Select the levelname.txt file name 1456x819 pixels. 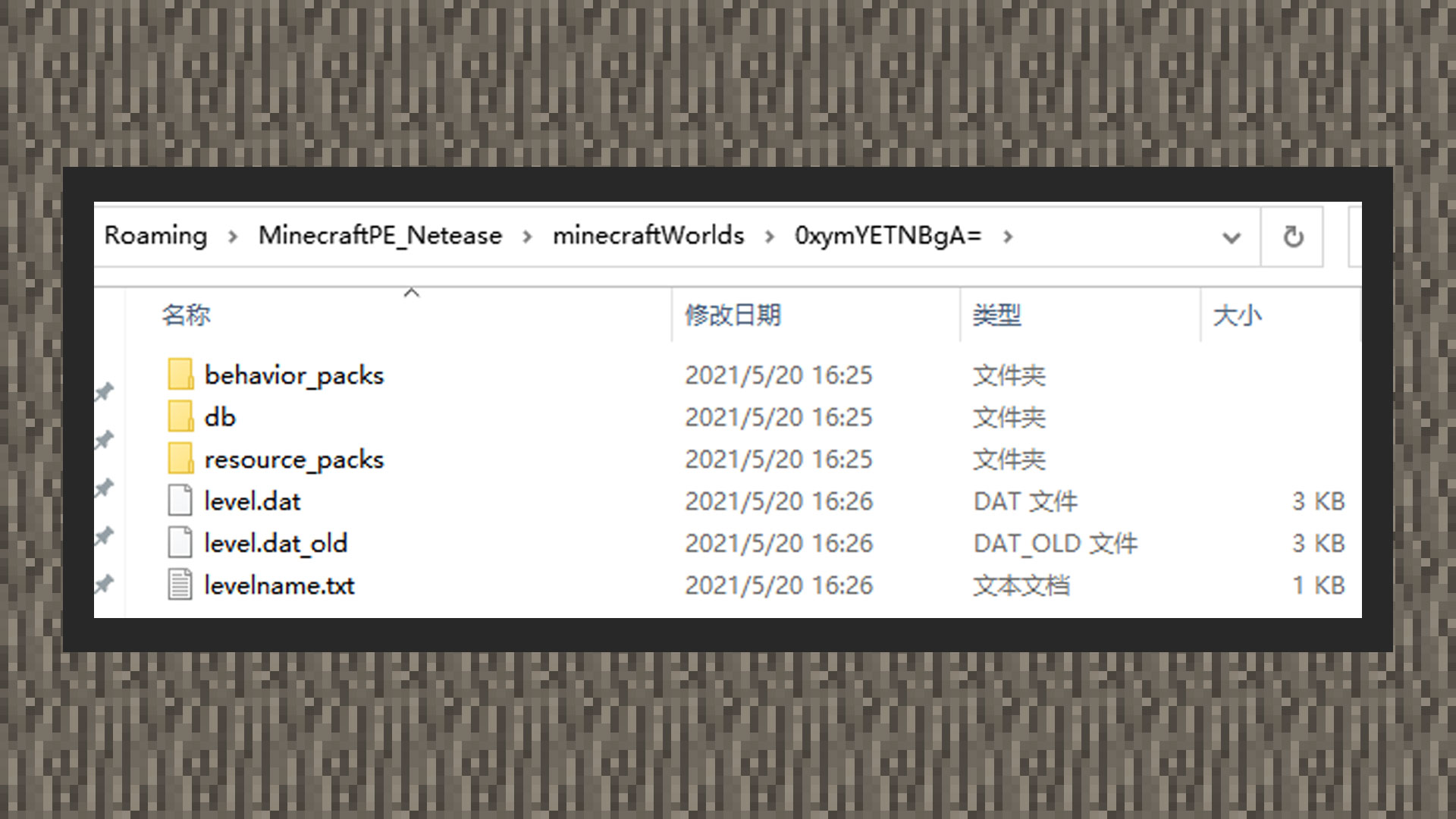pos(279,585)
